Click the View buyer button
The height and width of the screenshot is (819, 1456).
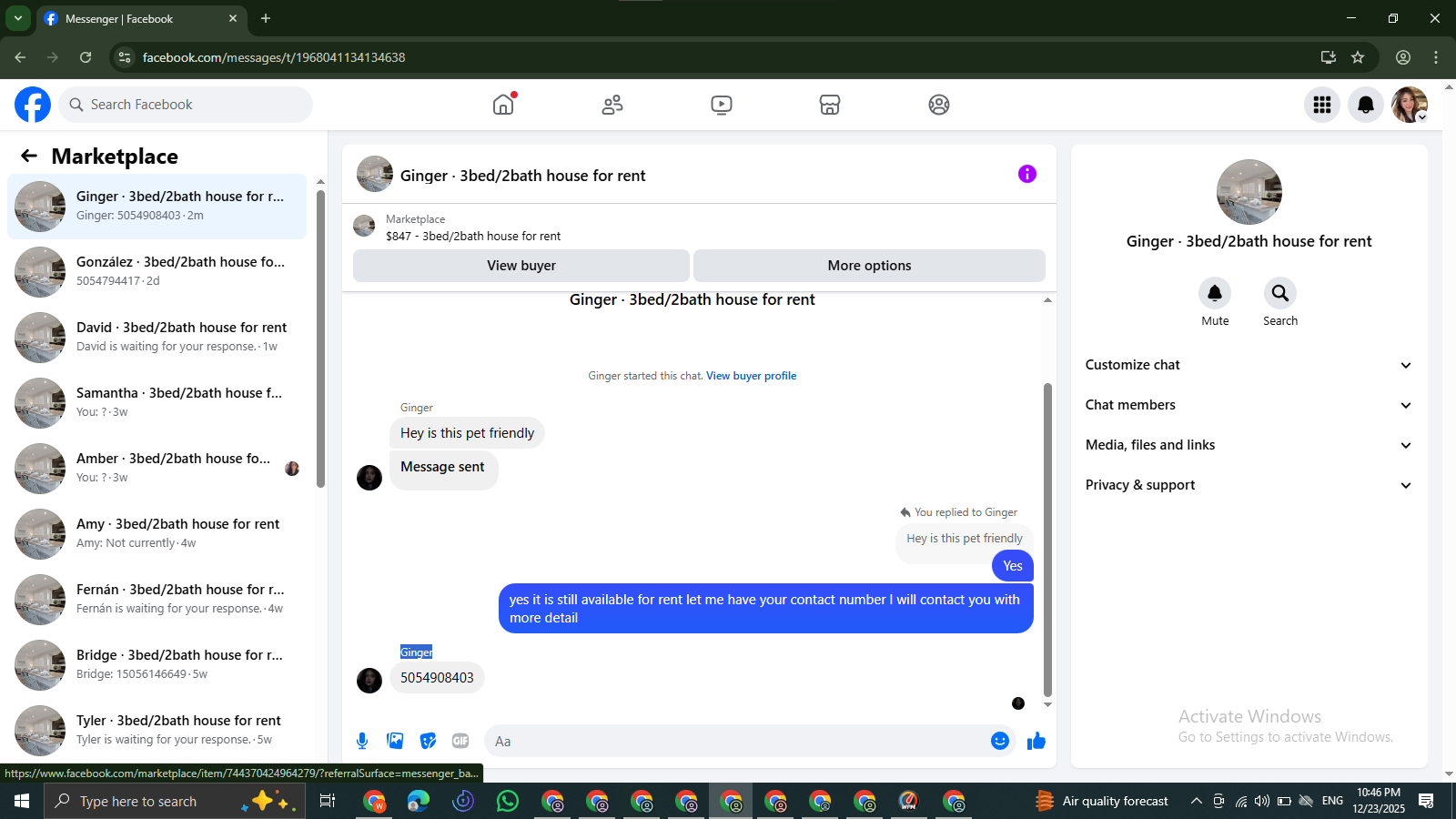(521, 266)
